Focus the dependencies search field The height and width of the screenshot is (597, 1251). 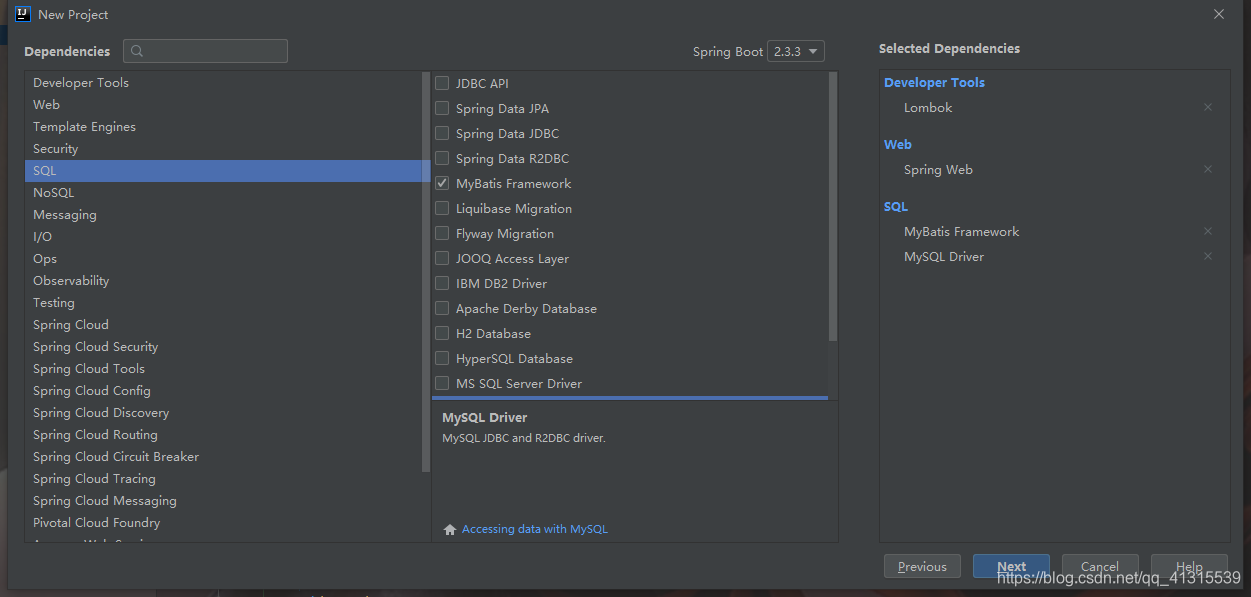205,51
